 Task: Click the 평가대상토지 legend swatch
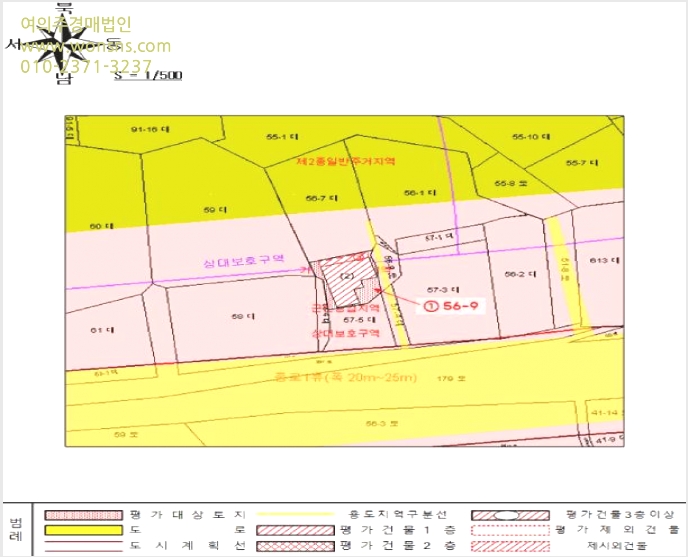(83, 515)
